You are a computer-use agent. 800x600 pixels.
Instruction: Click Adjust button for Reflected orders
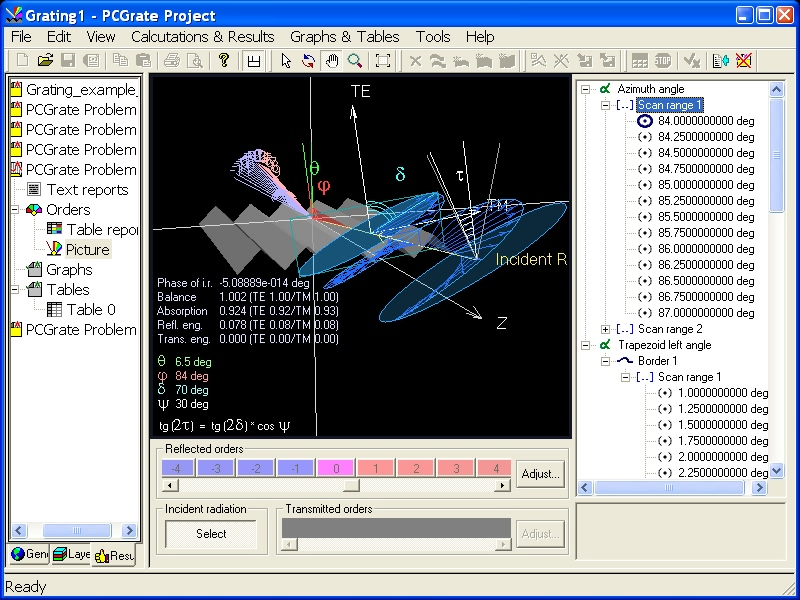540,474
